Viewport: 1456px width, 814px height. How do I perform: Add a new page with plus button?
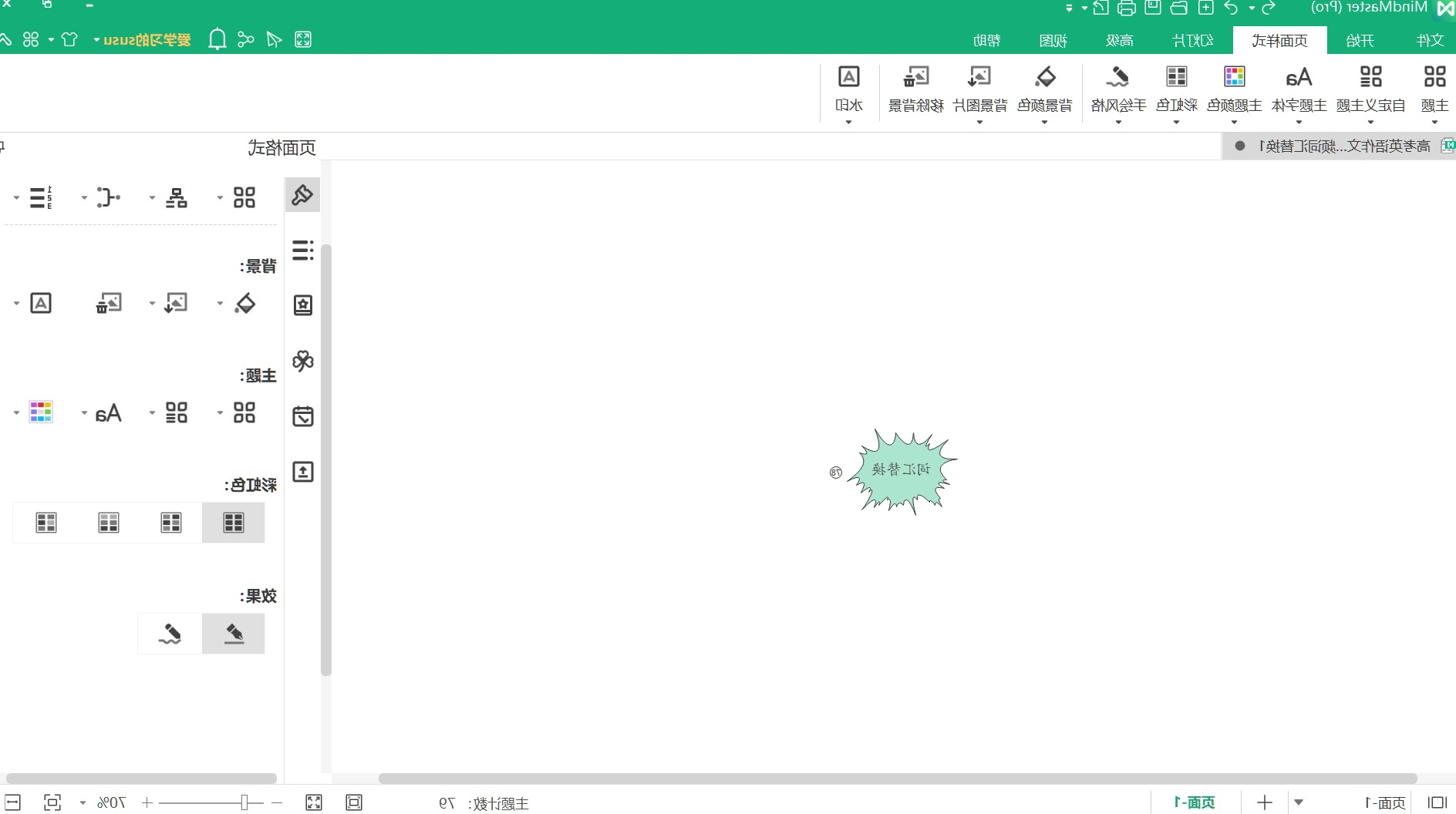pos(1265,802)
